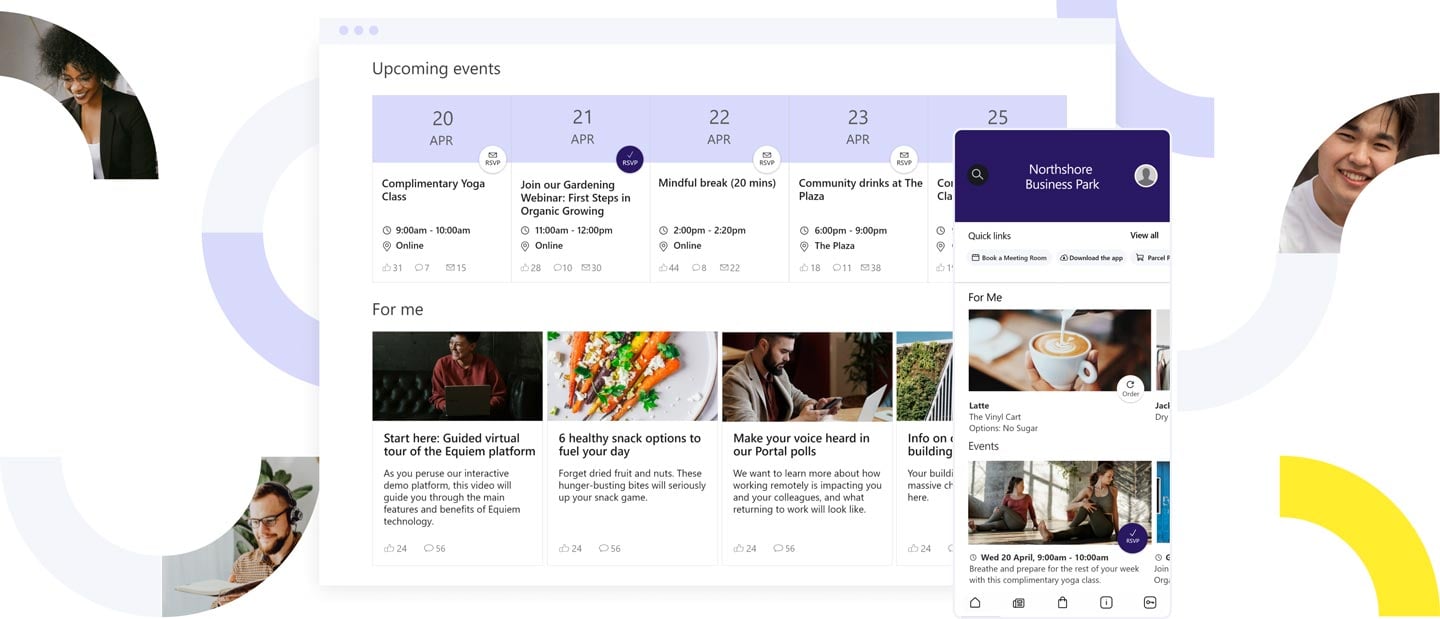The width and height of the screenshot is (1440, 619).
Task: Open the key access tab in bottom navigation
Action: [1149, 602]
